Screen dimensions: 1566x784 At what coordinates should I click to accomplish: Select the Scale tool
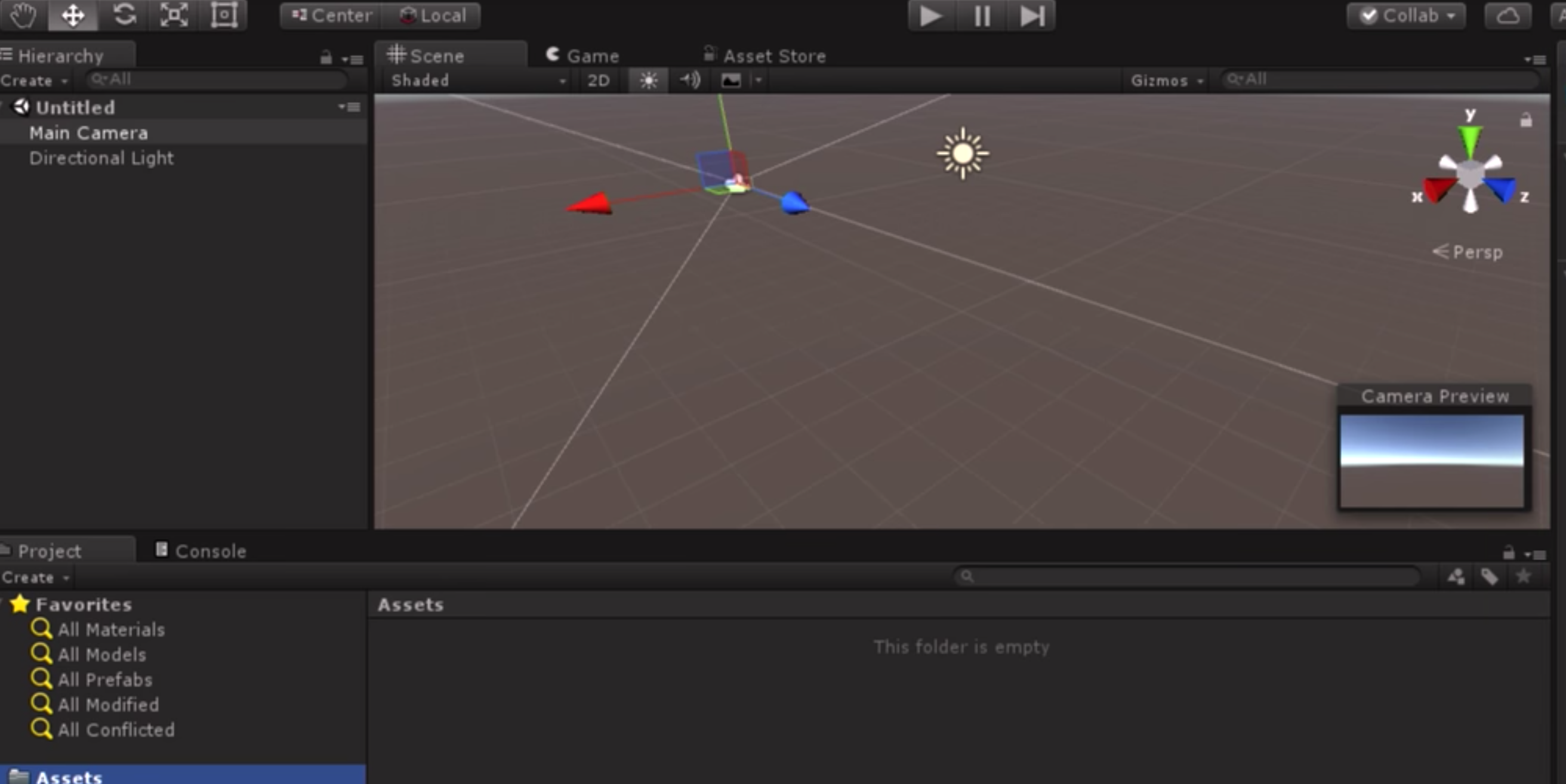click(x=174, y=15)
